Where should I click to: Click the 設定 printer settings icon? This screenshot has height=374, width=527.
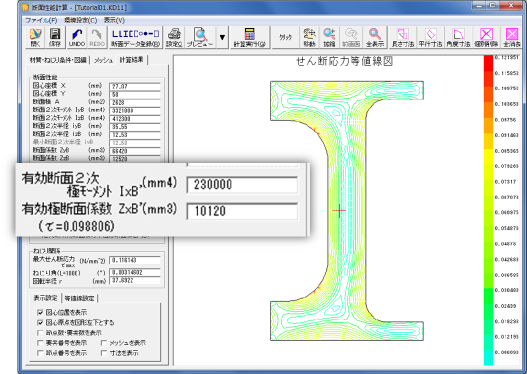pyautogui.click(x=174, y=37)
